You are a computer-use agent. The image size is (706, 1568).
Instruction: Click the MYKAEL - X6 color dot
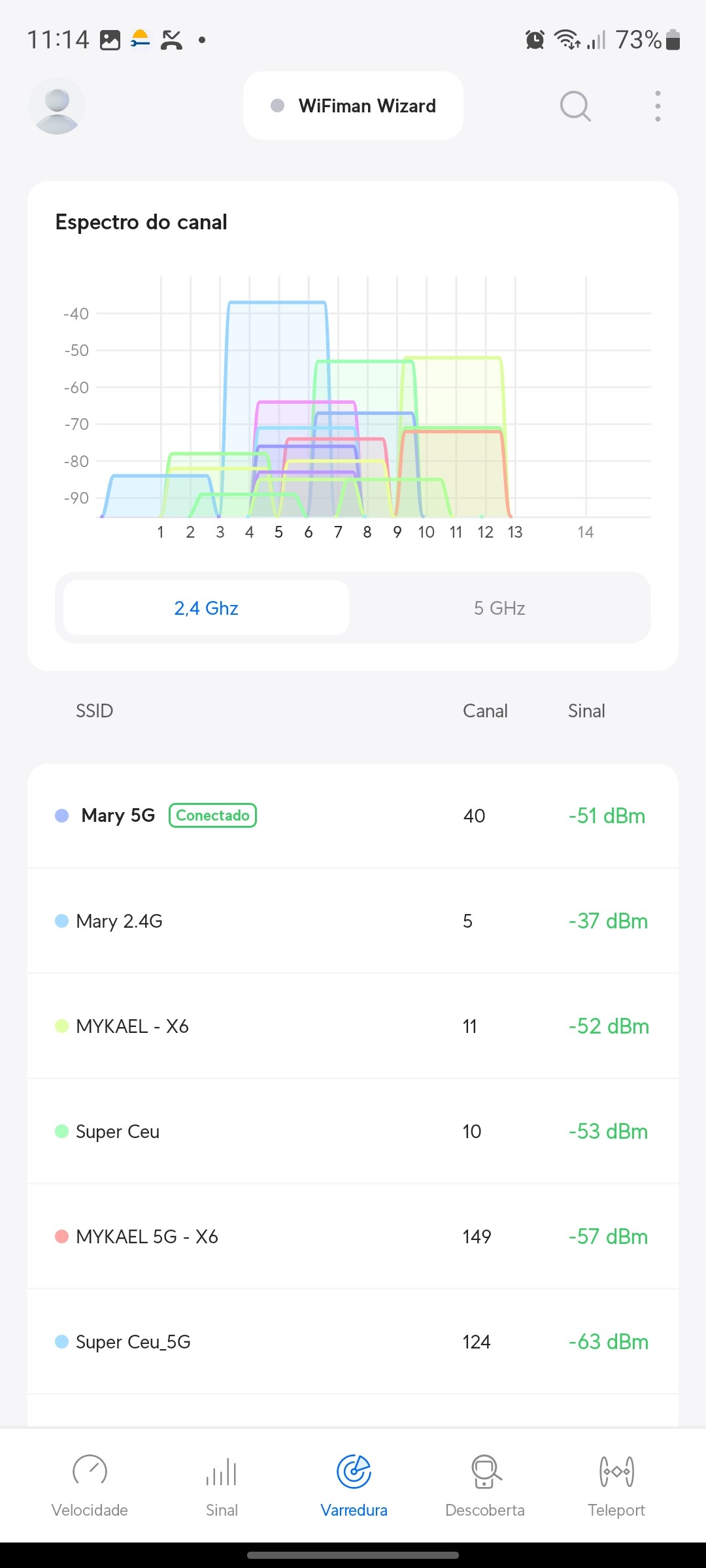pos(61,1026)
